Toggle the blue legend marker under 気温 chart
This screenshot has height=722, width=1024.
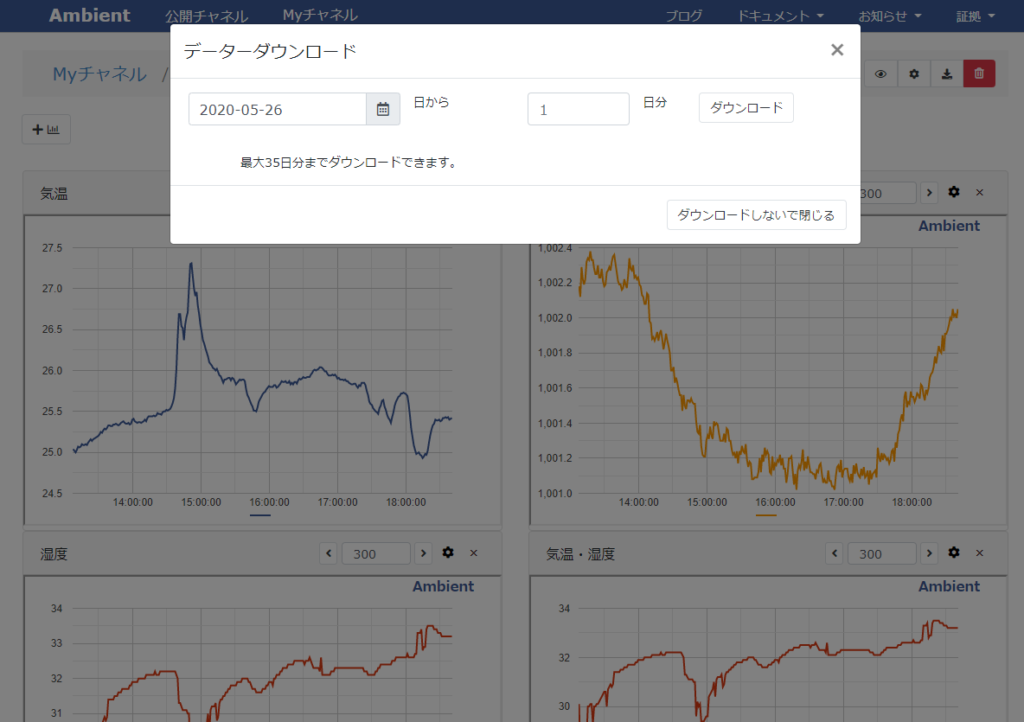(x=260, y=515)
